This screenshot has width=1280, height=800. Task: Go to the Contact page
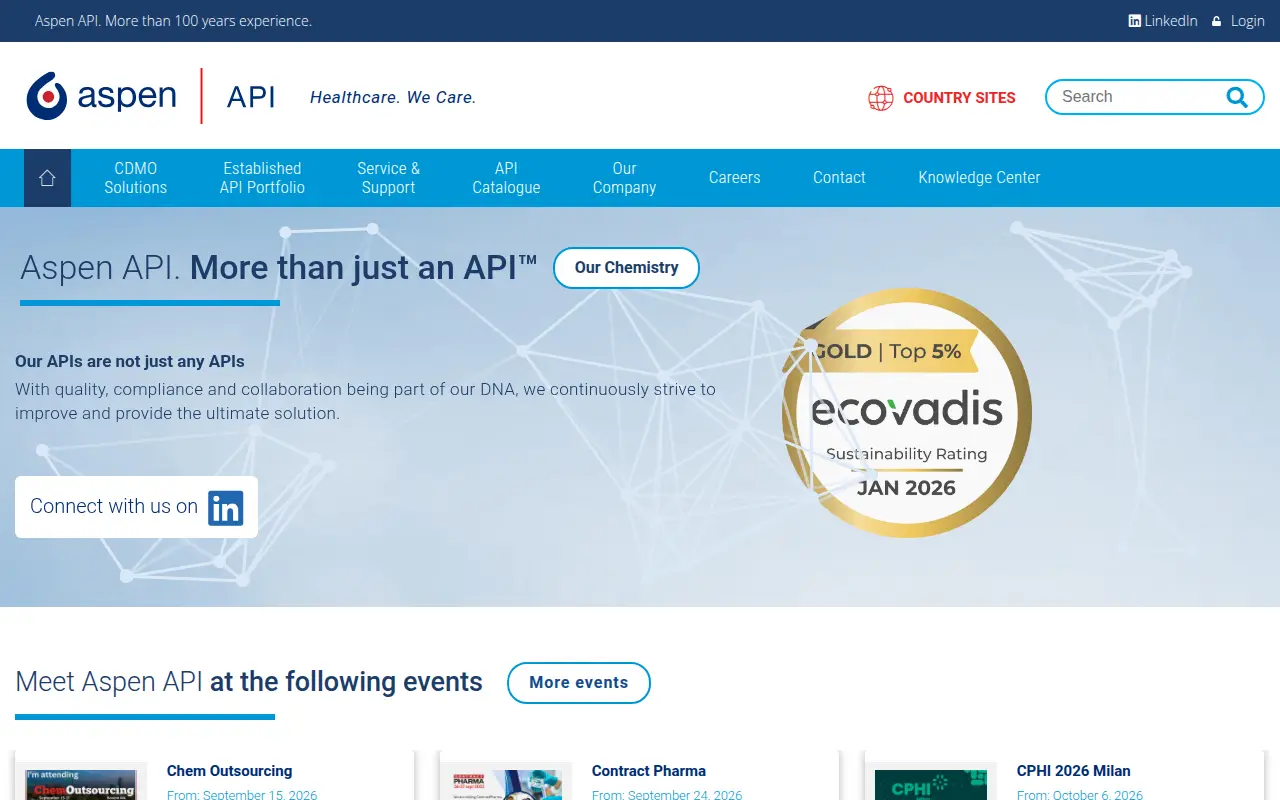click(839, 178)
